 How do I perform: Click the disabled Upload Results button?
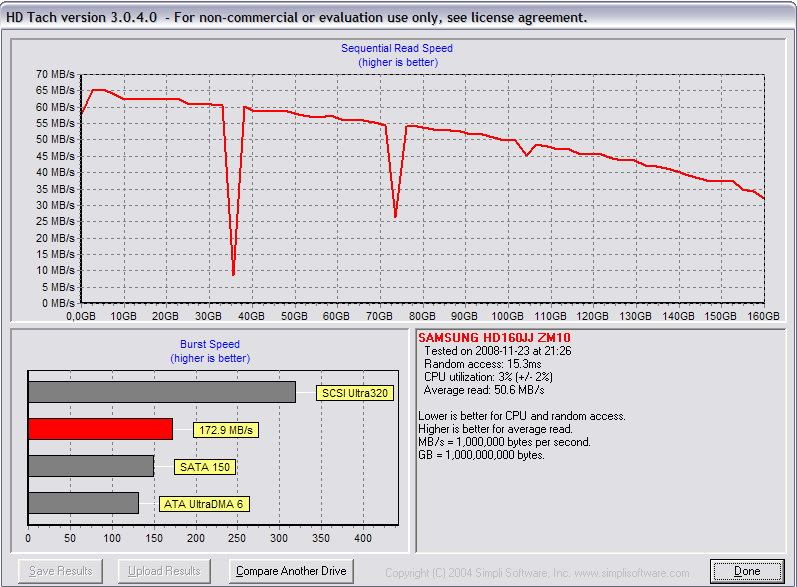[x=164, y=571]
